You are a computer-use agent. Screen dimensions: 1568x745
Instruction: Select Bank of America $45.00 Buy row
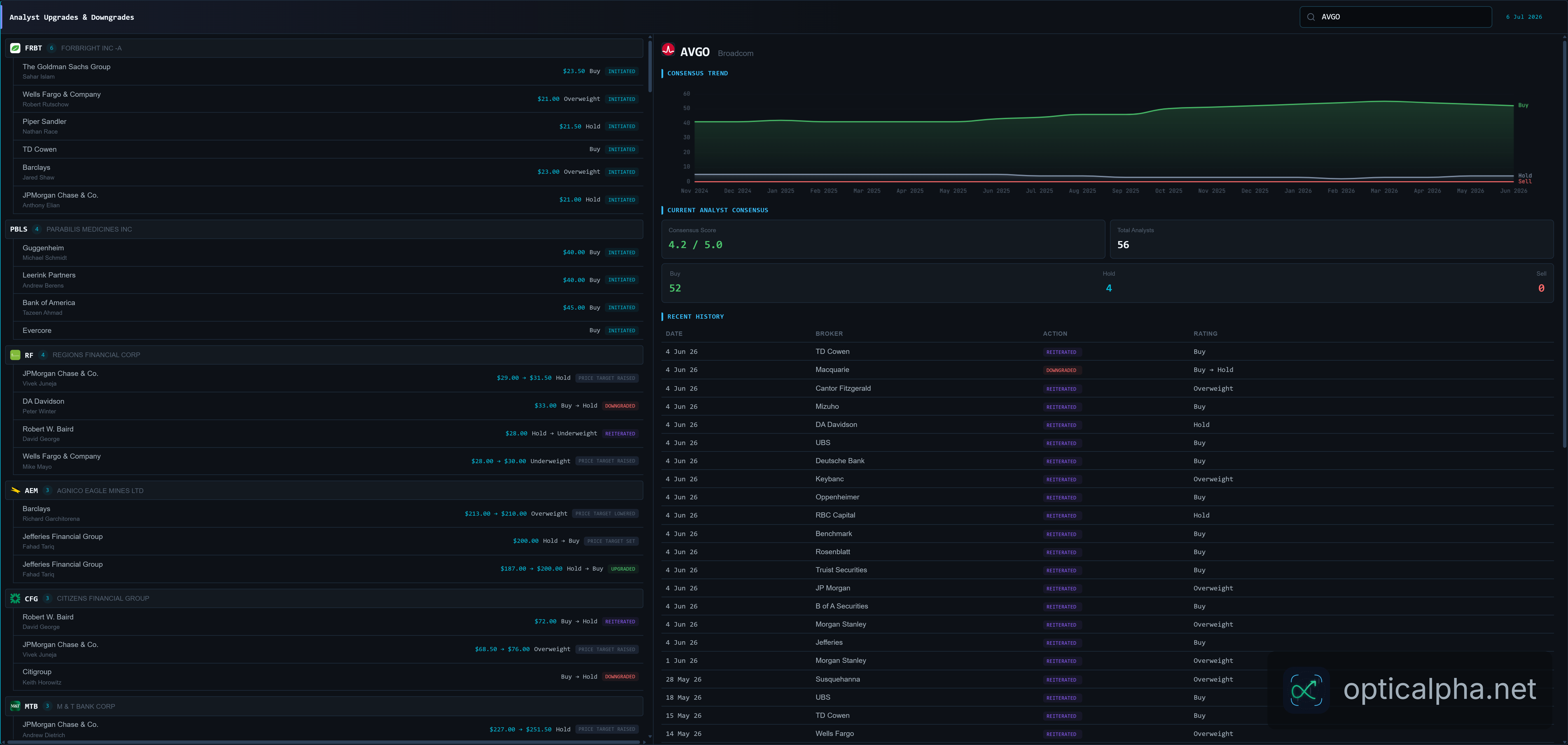click(x=328, y=307)
